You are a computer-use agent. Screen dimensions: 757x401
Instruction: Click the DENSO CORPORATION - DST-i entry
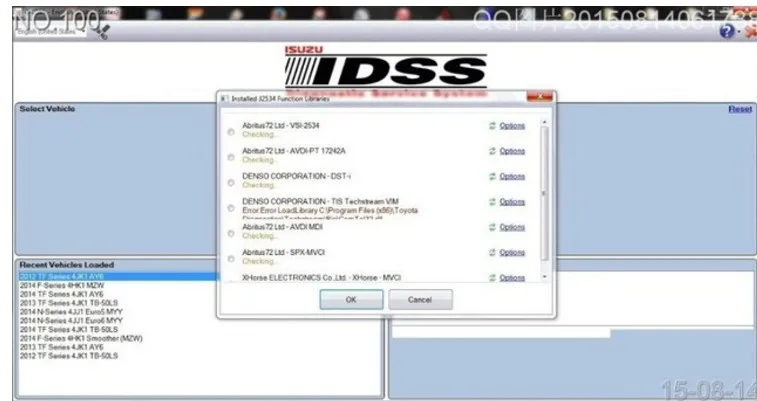296,176
